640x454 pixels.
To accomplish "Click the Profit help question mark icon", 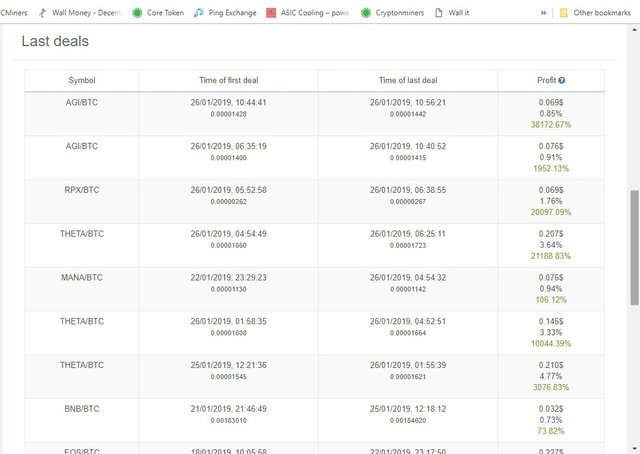I will click(x=562, y=80).
